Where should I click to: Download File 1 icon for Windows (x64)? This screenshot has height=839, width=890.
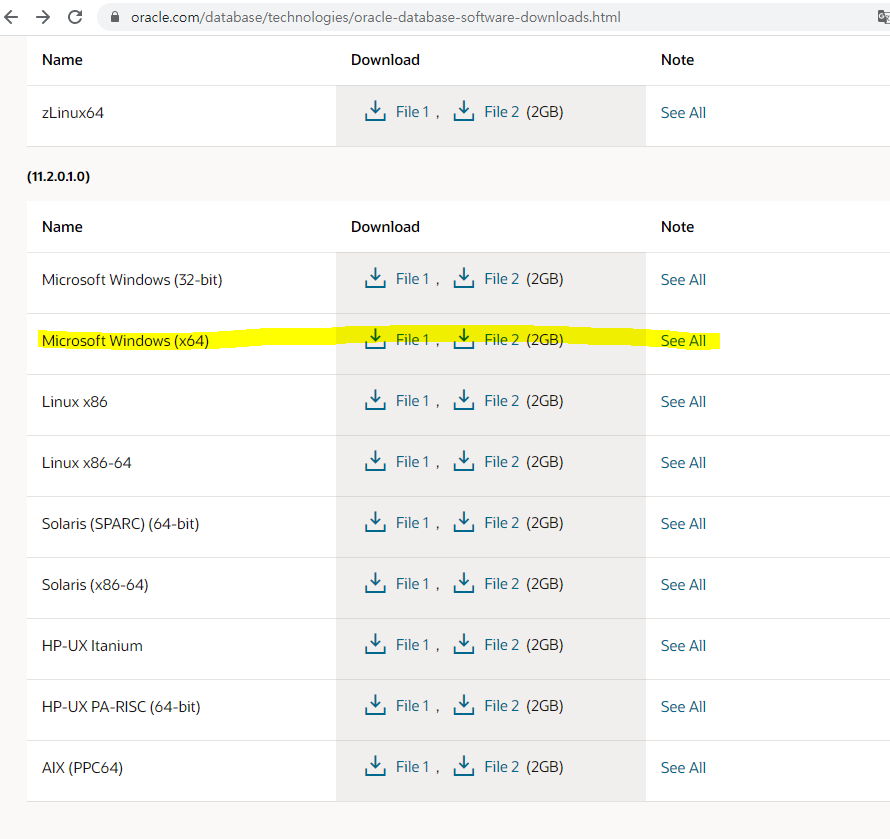(375, 339)
